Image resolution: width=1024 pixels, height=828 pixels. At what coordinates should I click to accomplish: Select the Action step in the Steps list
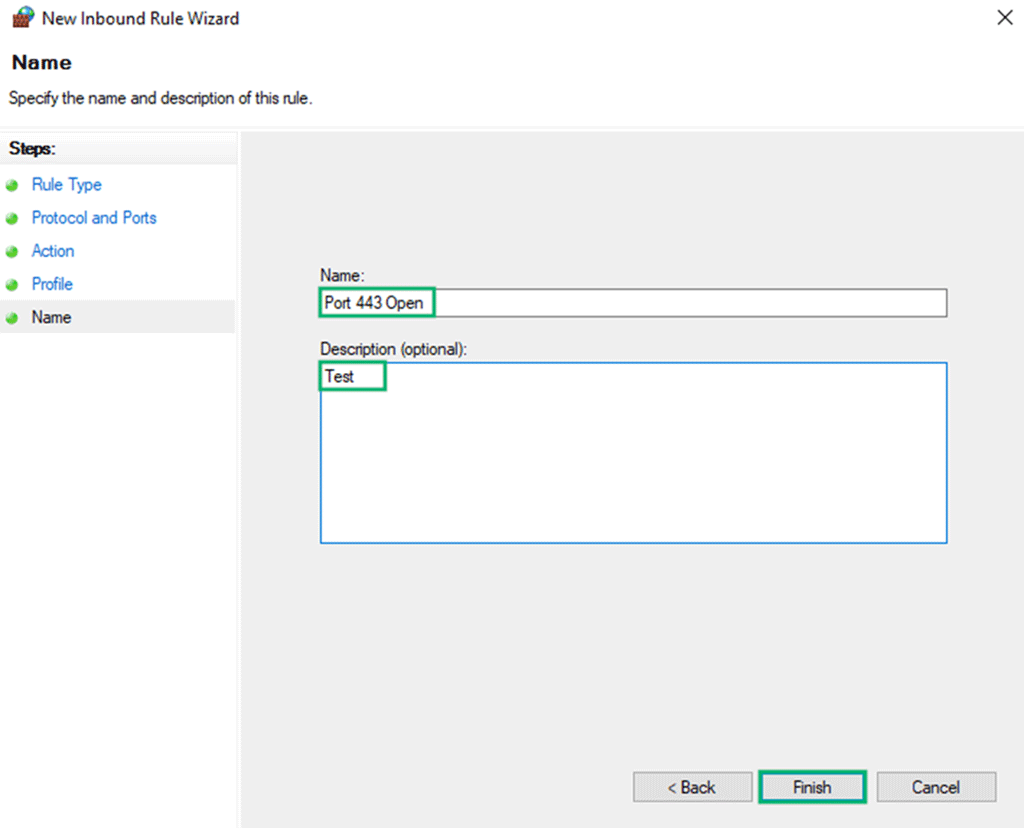click(53, 251)
